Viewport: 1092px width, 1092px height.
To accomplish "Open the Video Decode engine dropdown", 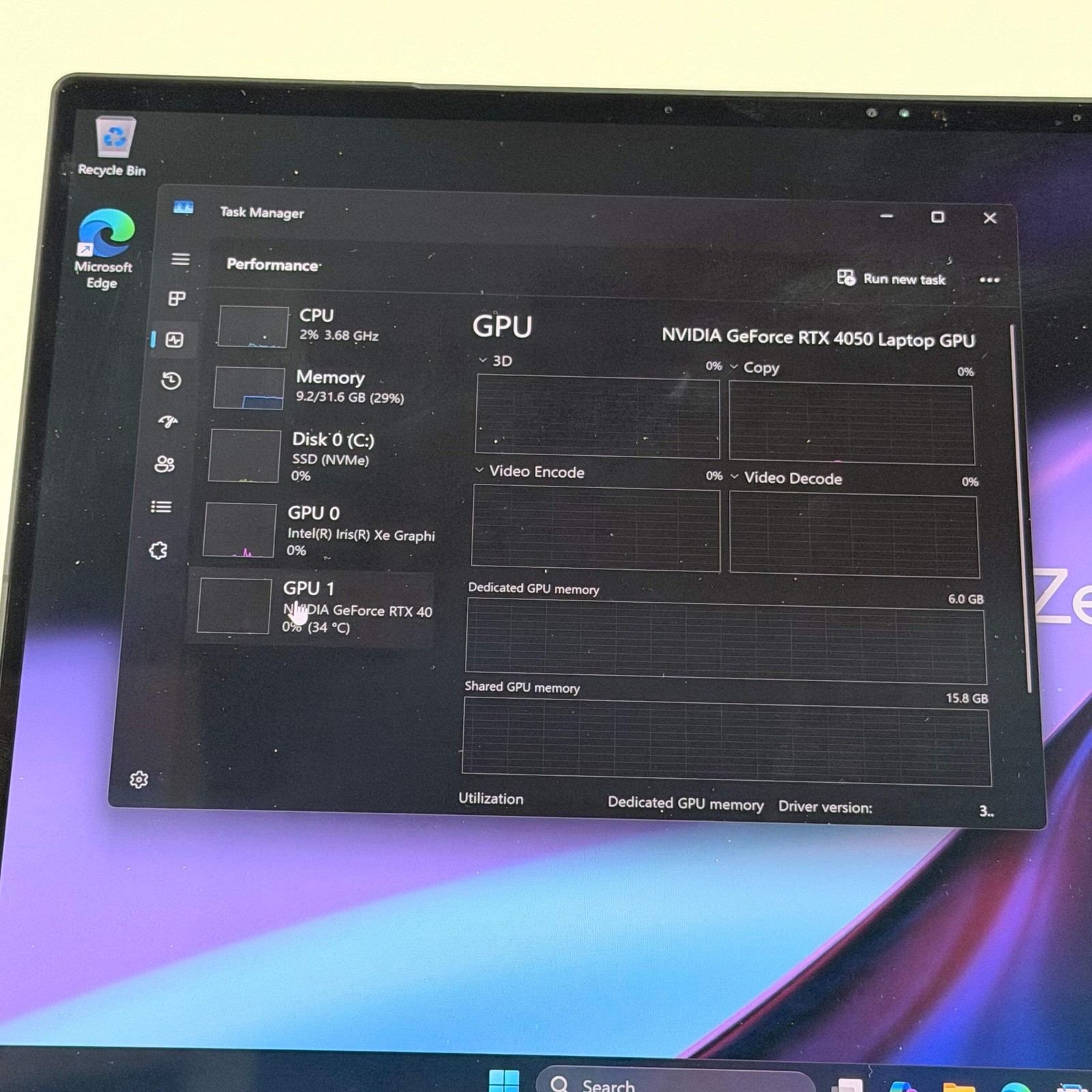I will [x=735, y=476].
